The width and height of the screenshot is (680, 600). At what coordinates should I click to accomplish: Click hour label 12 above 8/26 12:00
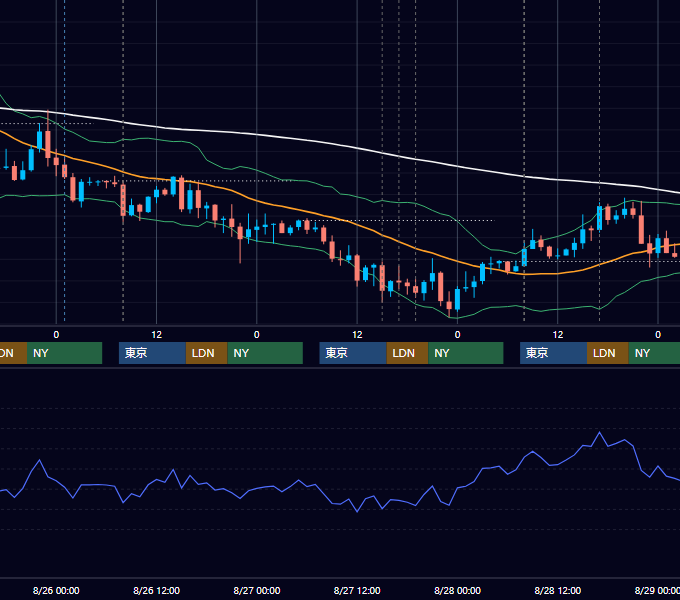pyautogui.click(x=157, y=335)
